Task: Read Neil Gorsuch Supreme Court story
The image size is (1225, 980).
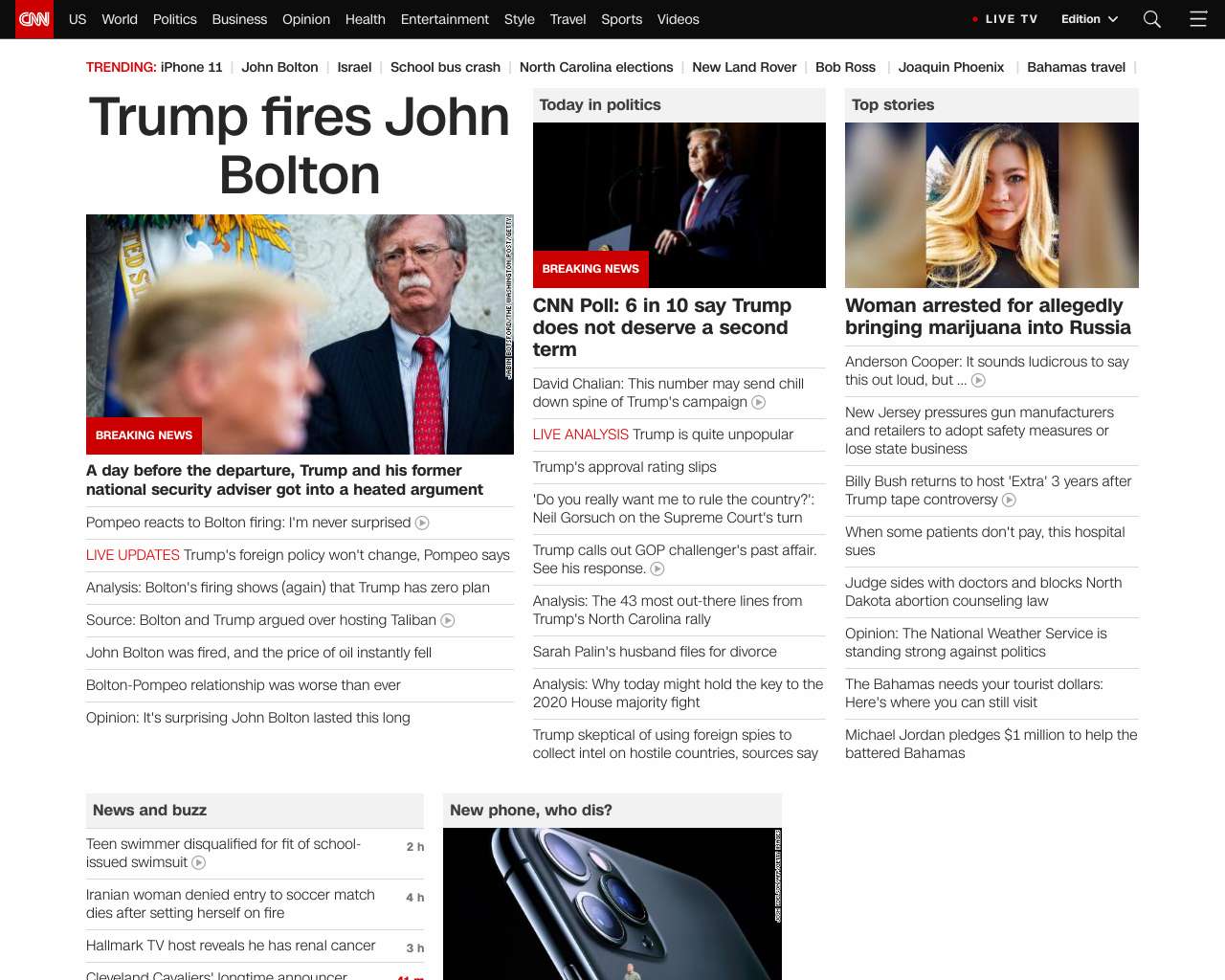Action: (x=674, y=508)
